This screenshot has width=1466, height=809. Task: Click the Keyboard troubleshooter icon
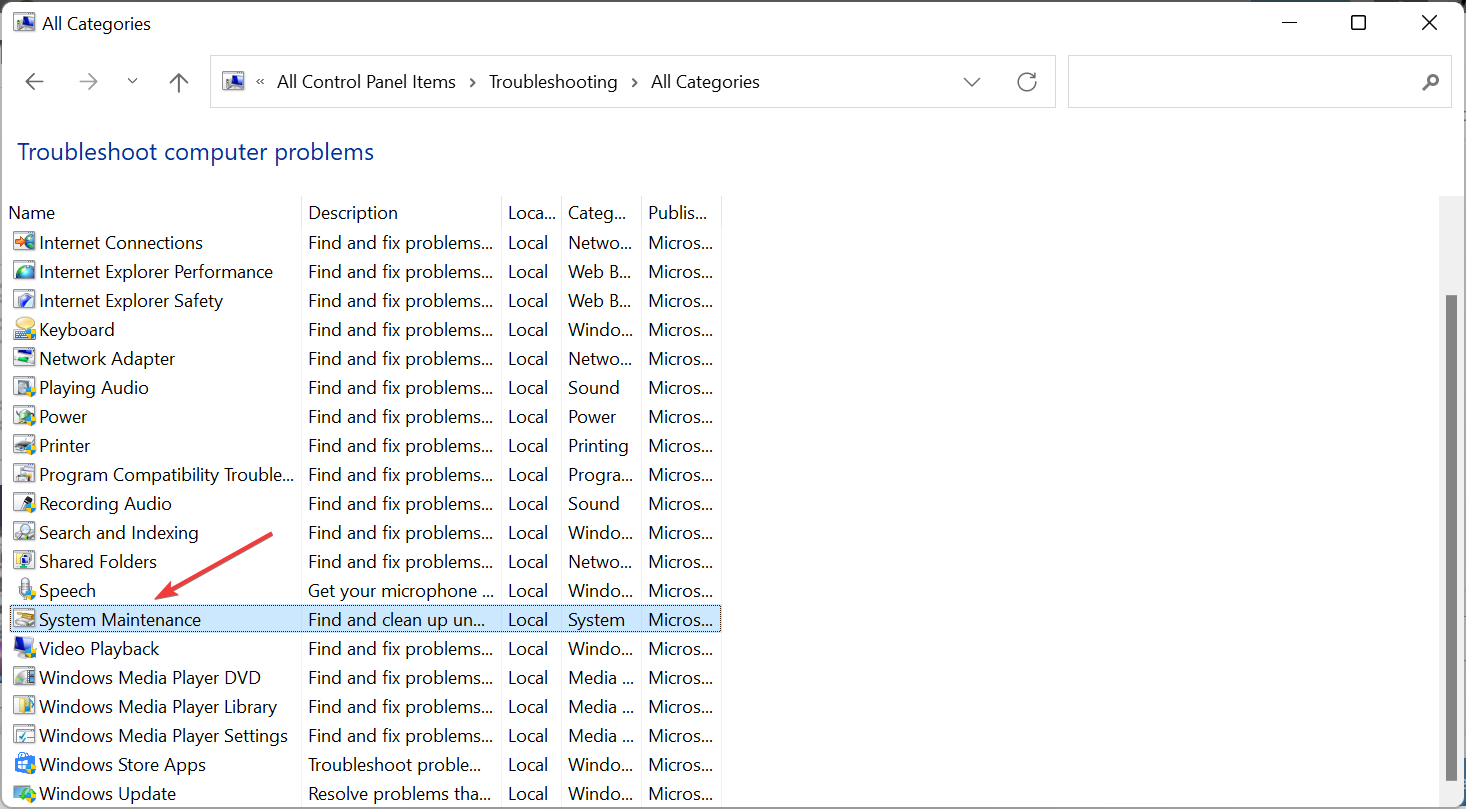[x=24, y=329]
